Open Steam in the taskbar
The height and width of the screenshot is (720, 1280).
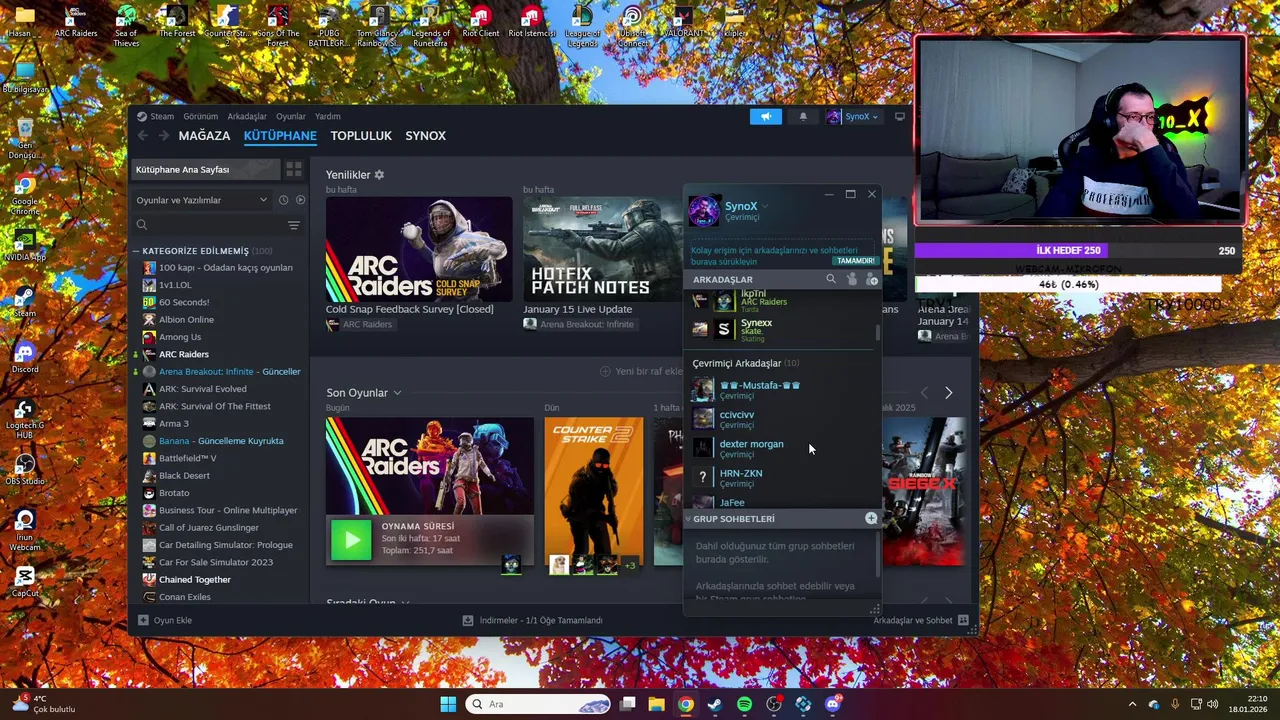click(x=714, y=704)
